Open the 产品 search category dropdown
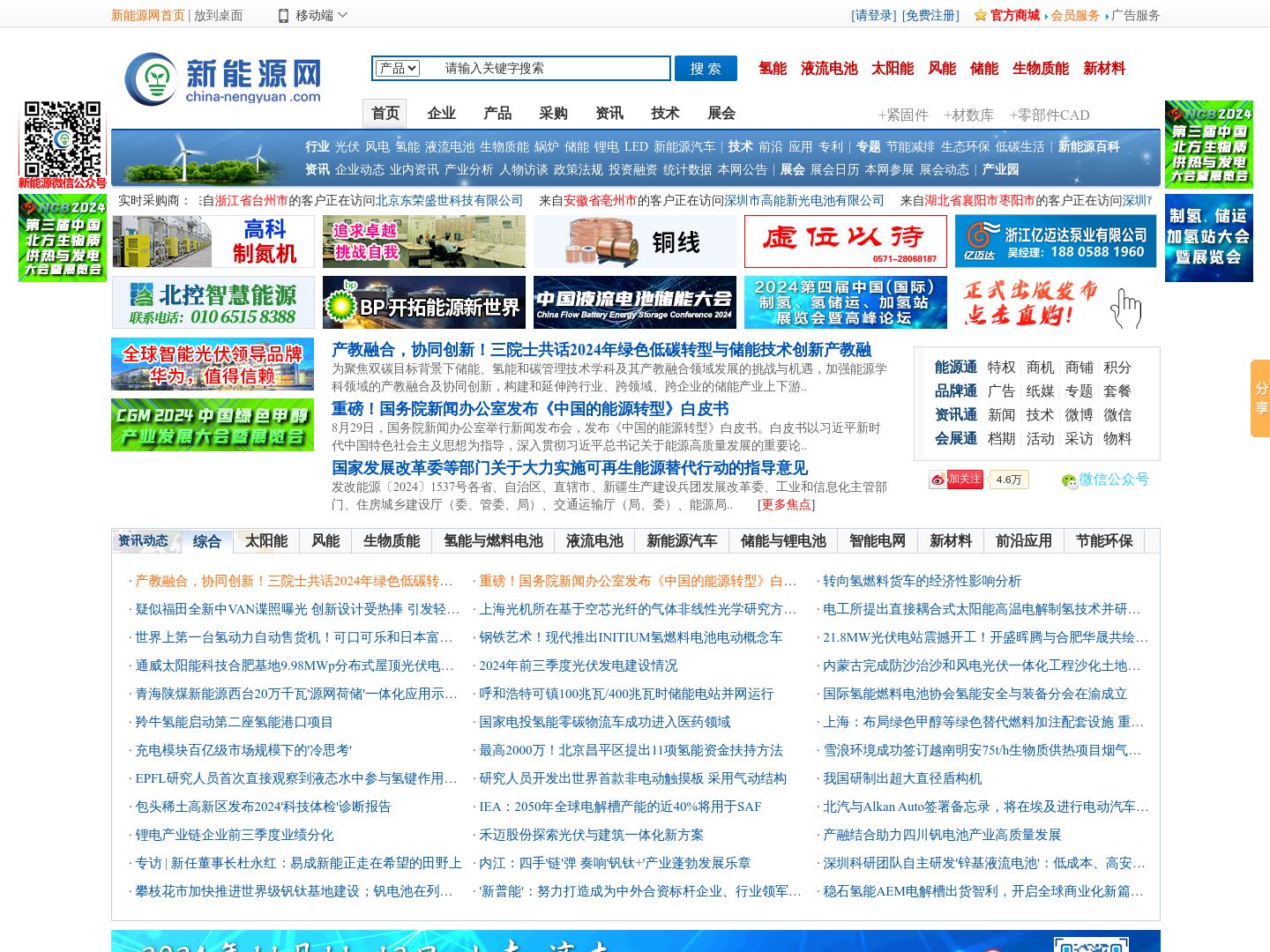Image resolution: width=1270 pixels, height=952 pixels. 398,68
